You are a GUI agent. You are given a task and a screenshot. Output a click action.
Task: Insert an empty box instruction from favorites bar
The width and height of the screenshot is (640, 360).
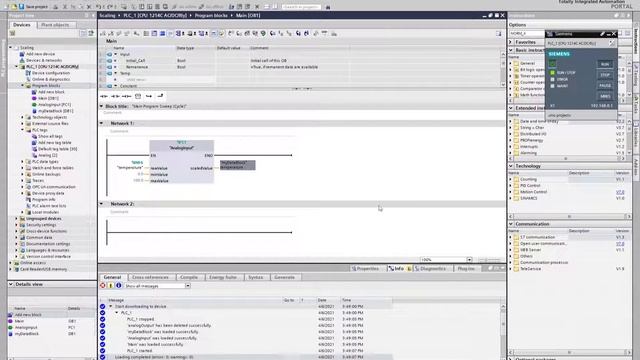pyautogui.click(x=138, y=96)
